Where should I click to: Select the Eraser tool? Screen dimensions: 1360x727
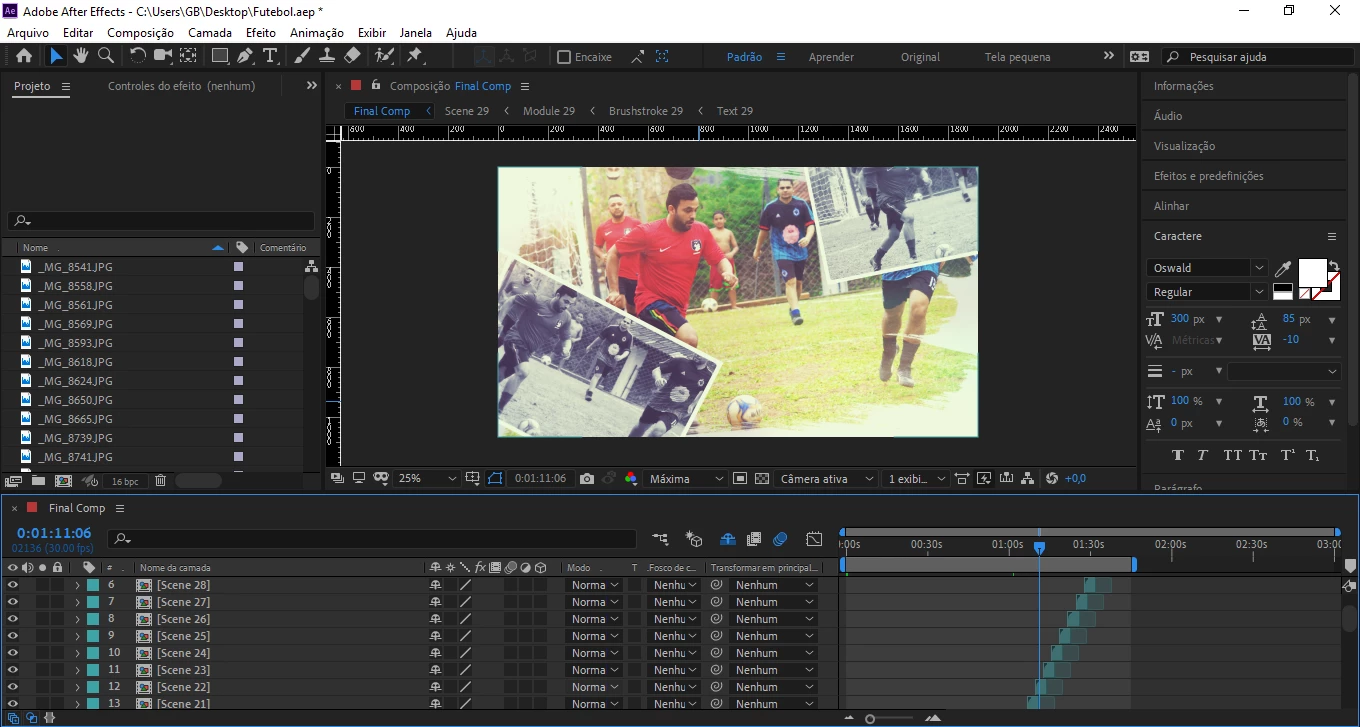pos(352,56)
